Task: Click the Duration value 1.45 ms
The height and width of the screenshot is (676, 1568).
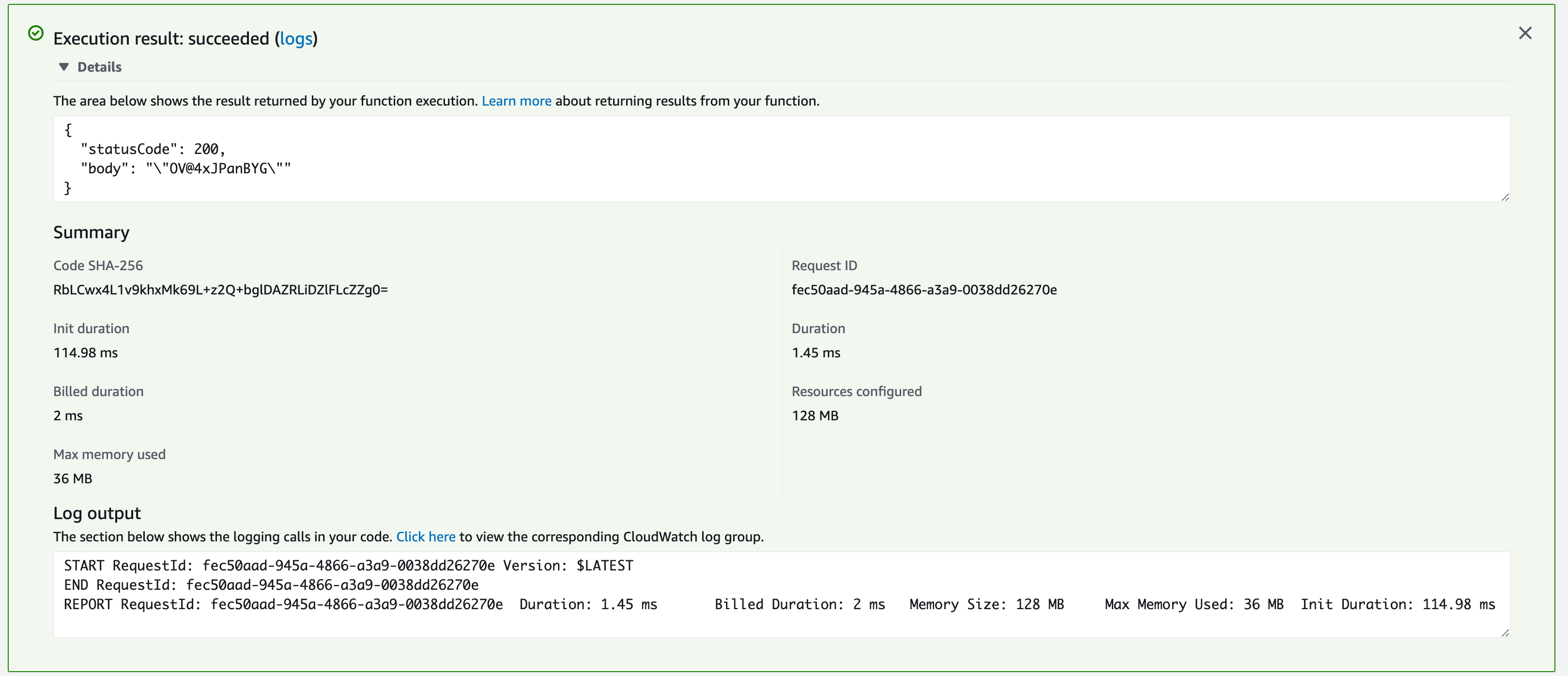Action: point(815,353)
